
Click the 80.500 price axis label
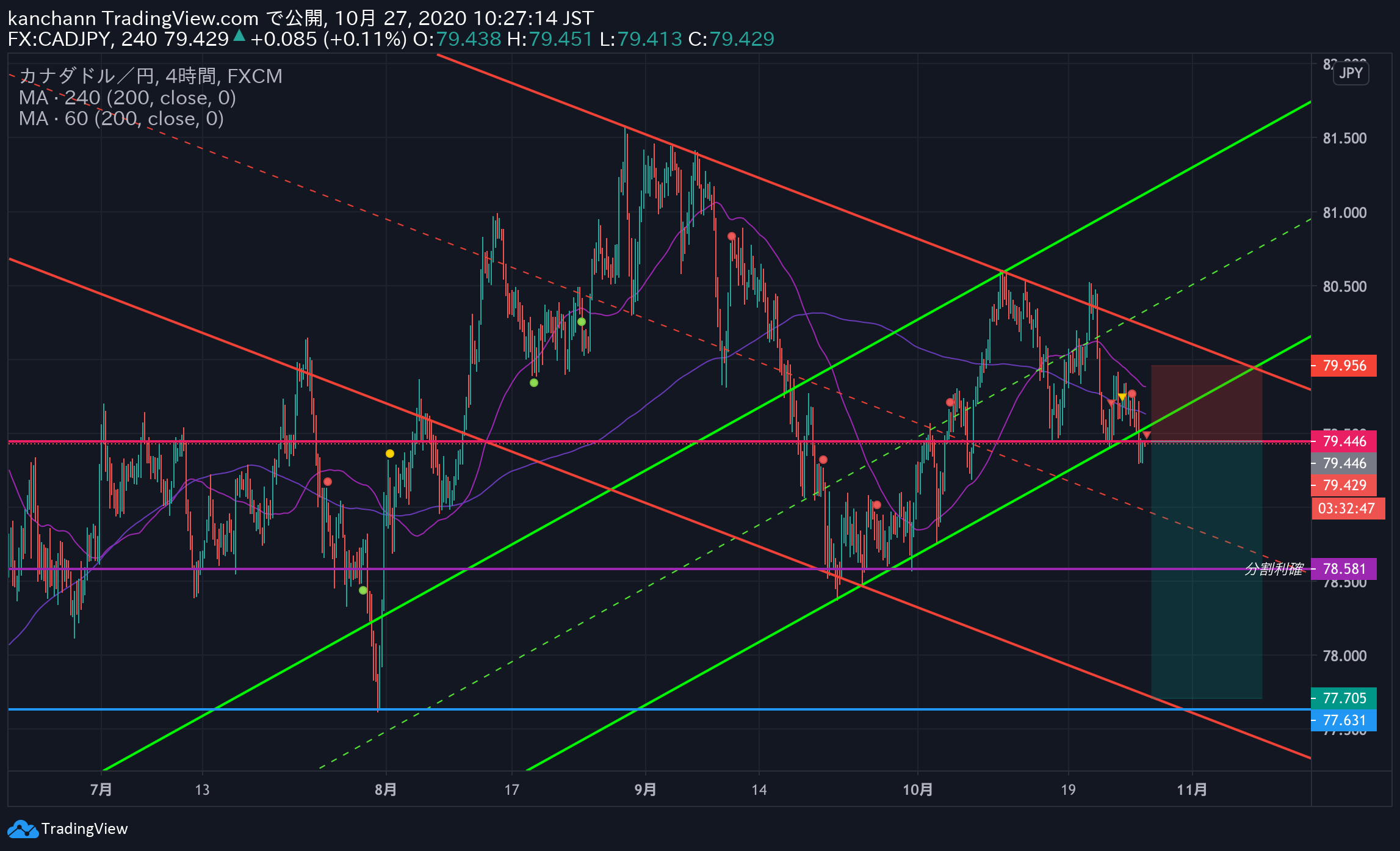(x=1344, y=287)
